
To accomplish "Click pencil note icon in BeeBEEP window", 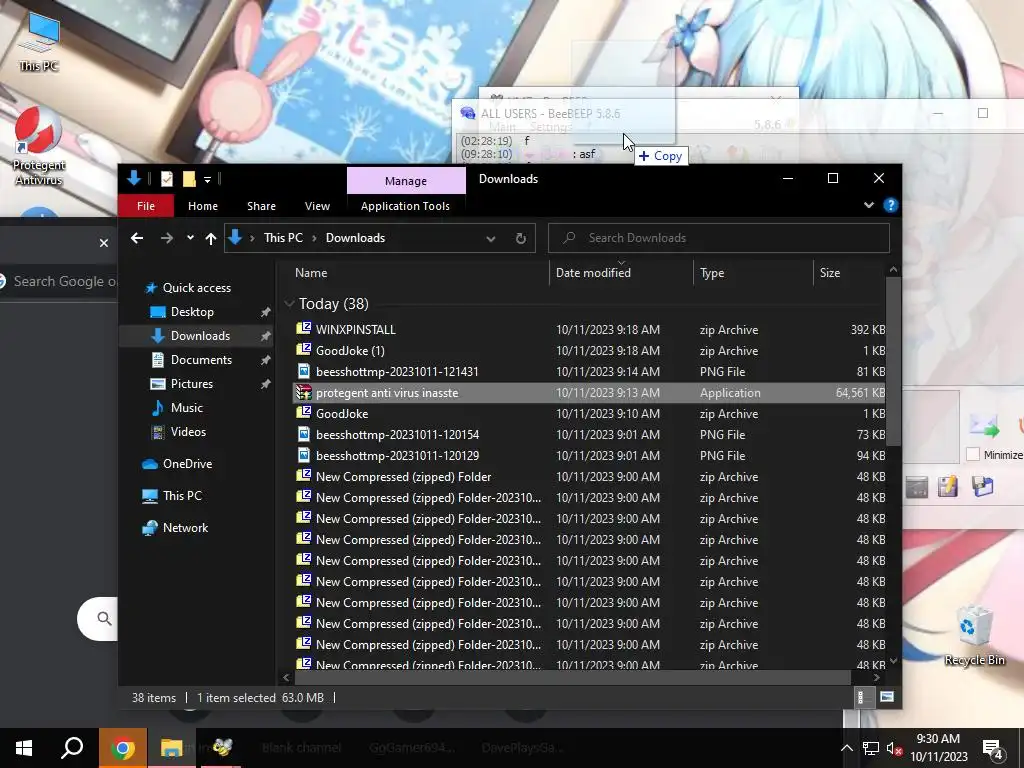I will 948,487.
